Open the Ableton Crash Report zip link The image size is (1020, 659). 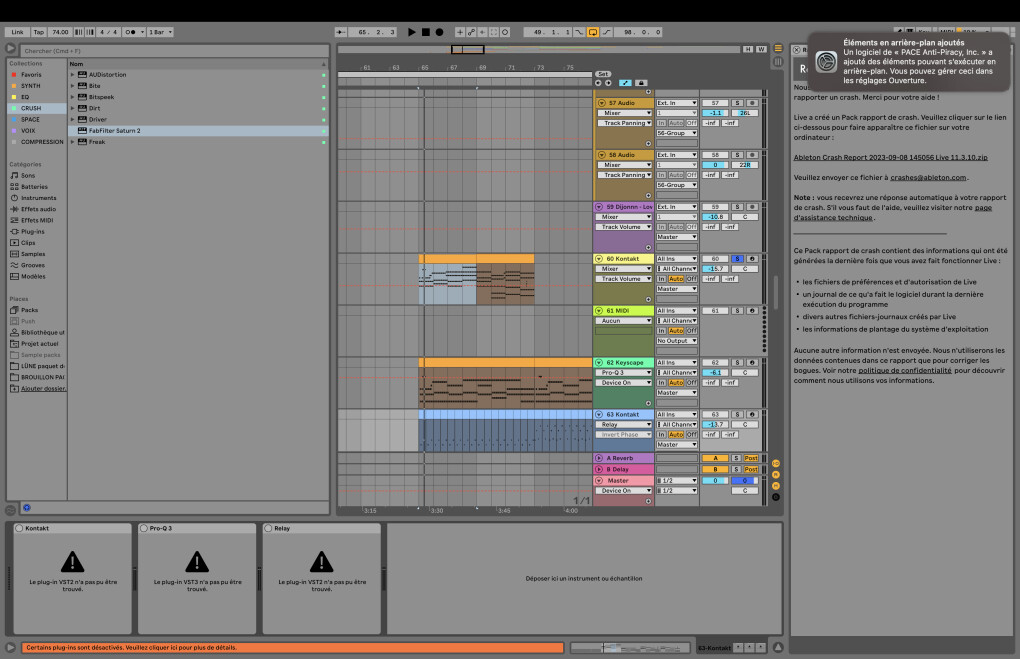pos(891,157)
